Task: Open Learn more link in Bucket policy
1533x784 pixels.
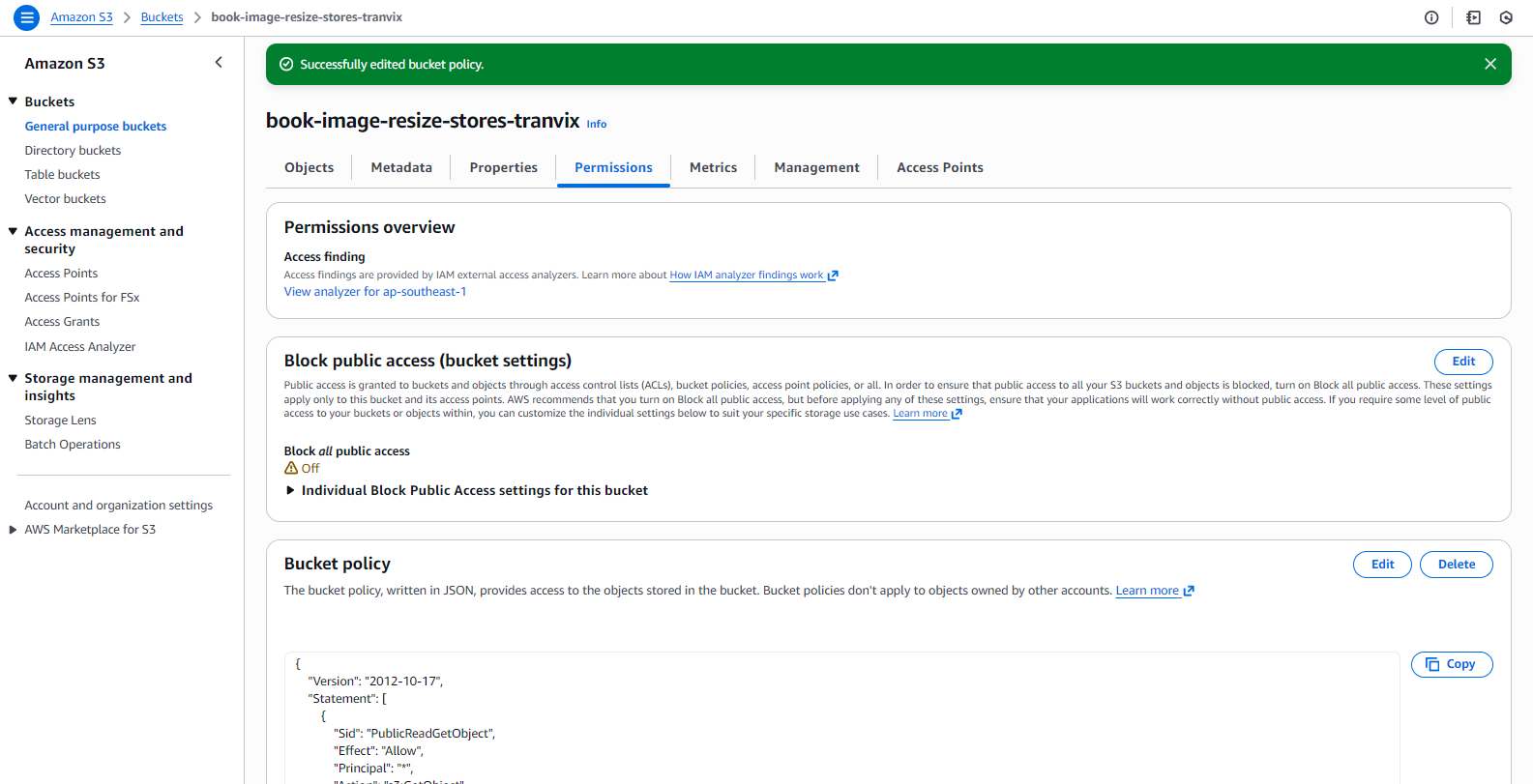Action: 1155,591
